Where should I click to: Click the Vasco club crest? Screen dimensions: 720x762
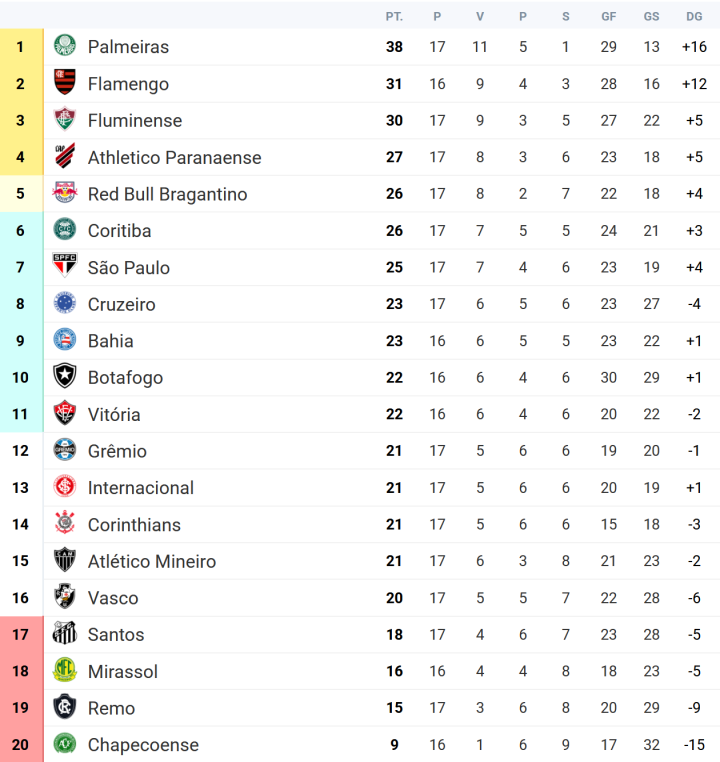pos(65,596)
